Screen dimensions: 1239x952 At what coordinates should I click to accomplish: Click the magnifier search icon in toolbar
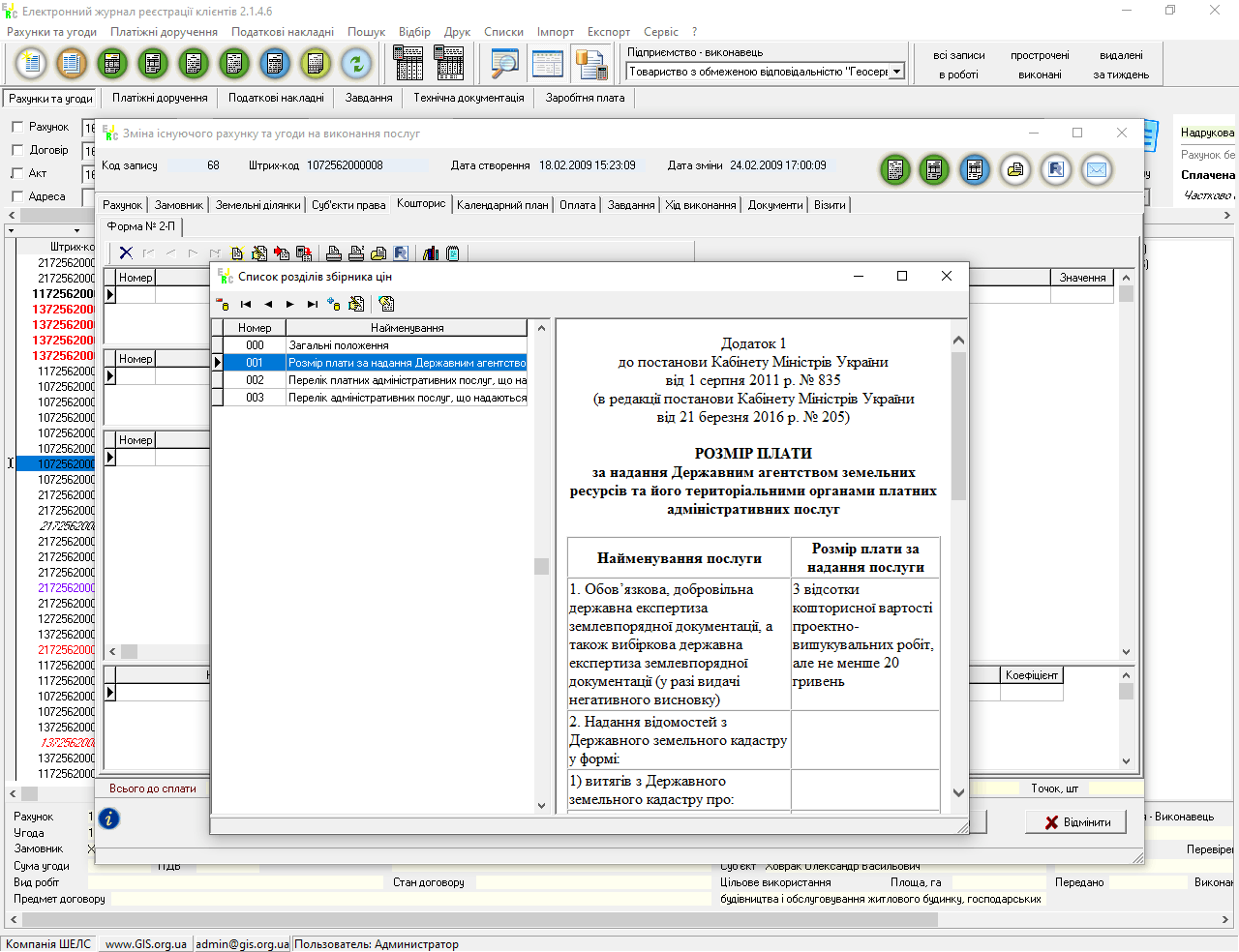pos(504,64)
